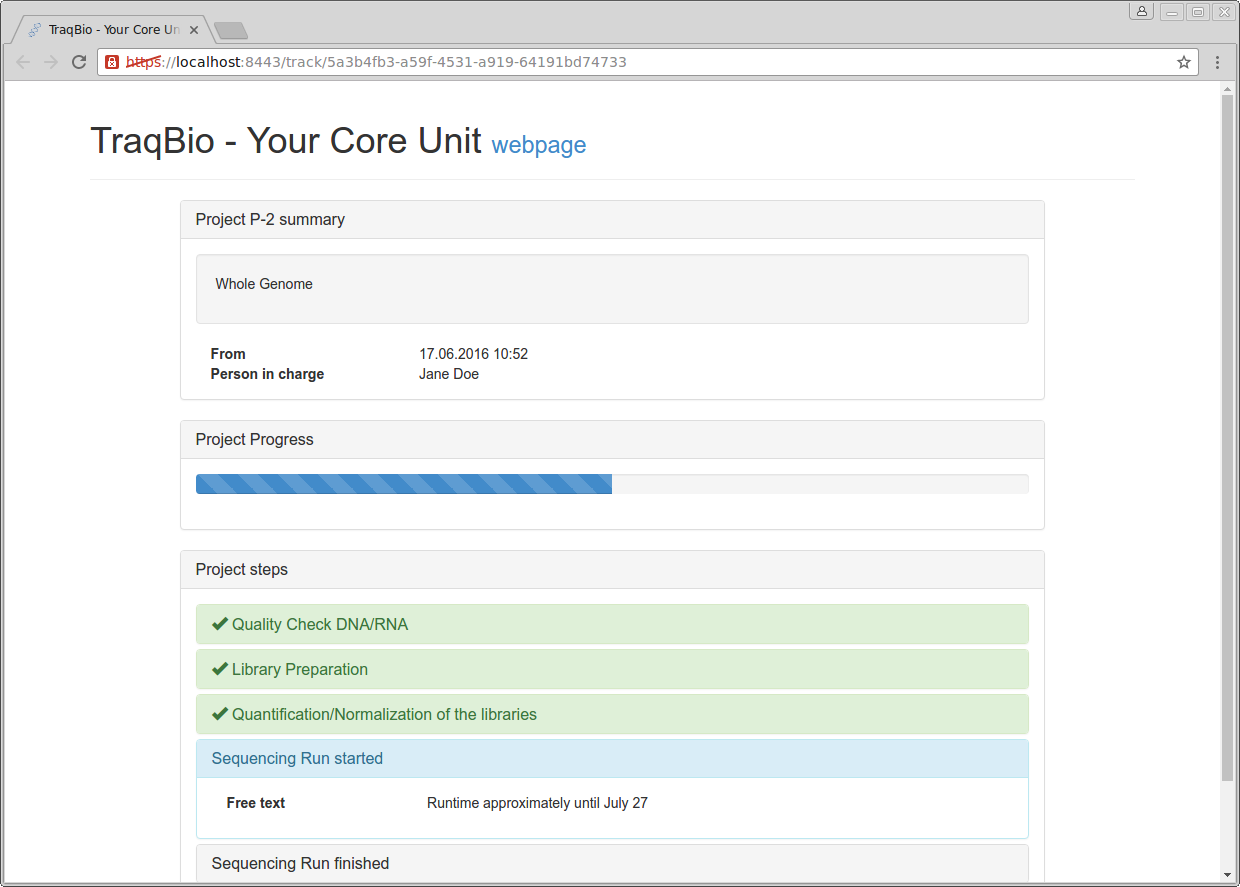This screenshot has width=1240, height=887.
Task: Click the date 17.06.2016 10:52
Action: 473,354
